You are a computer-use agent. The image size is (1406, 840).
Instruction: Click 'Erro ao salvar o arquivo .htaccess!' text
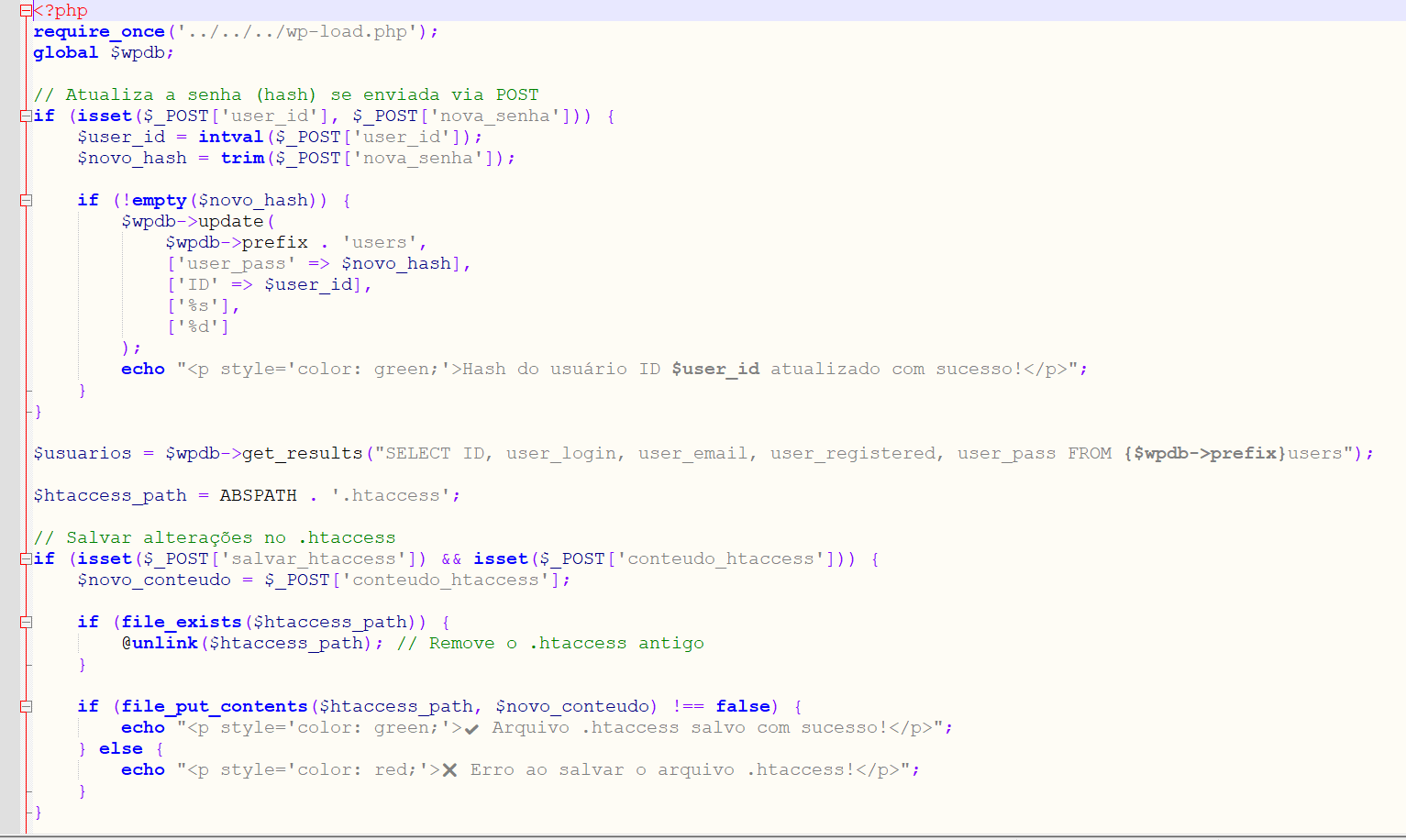(662, 770)
